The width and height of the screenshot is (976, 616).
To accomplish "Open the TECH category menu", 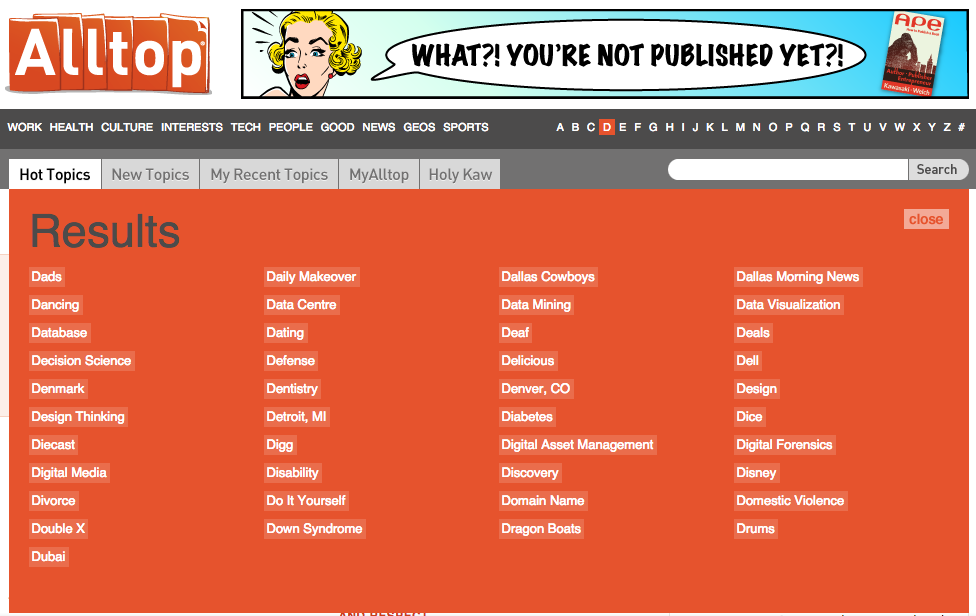I will tap(245, 127).
